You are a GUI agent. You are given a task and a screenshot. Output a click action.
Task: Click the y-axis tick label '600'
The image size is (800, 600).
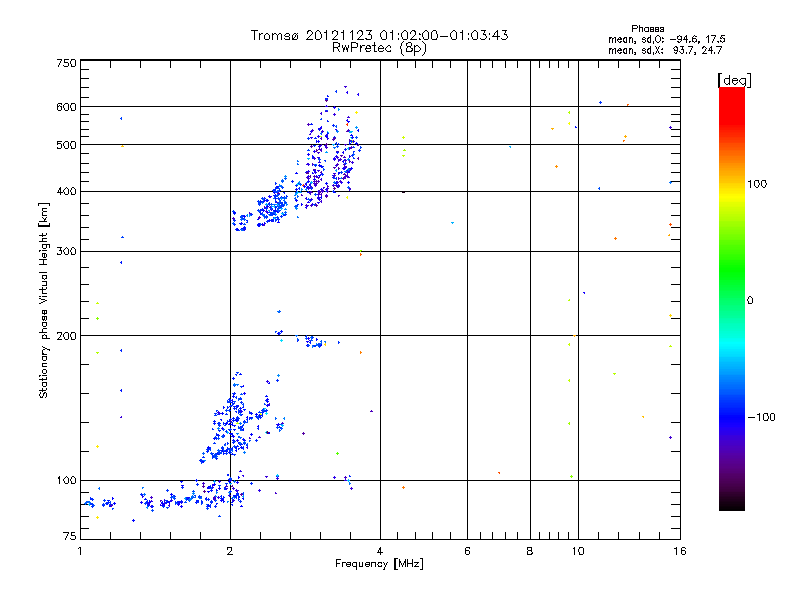[66, 107]
